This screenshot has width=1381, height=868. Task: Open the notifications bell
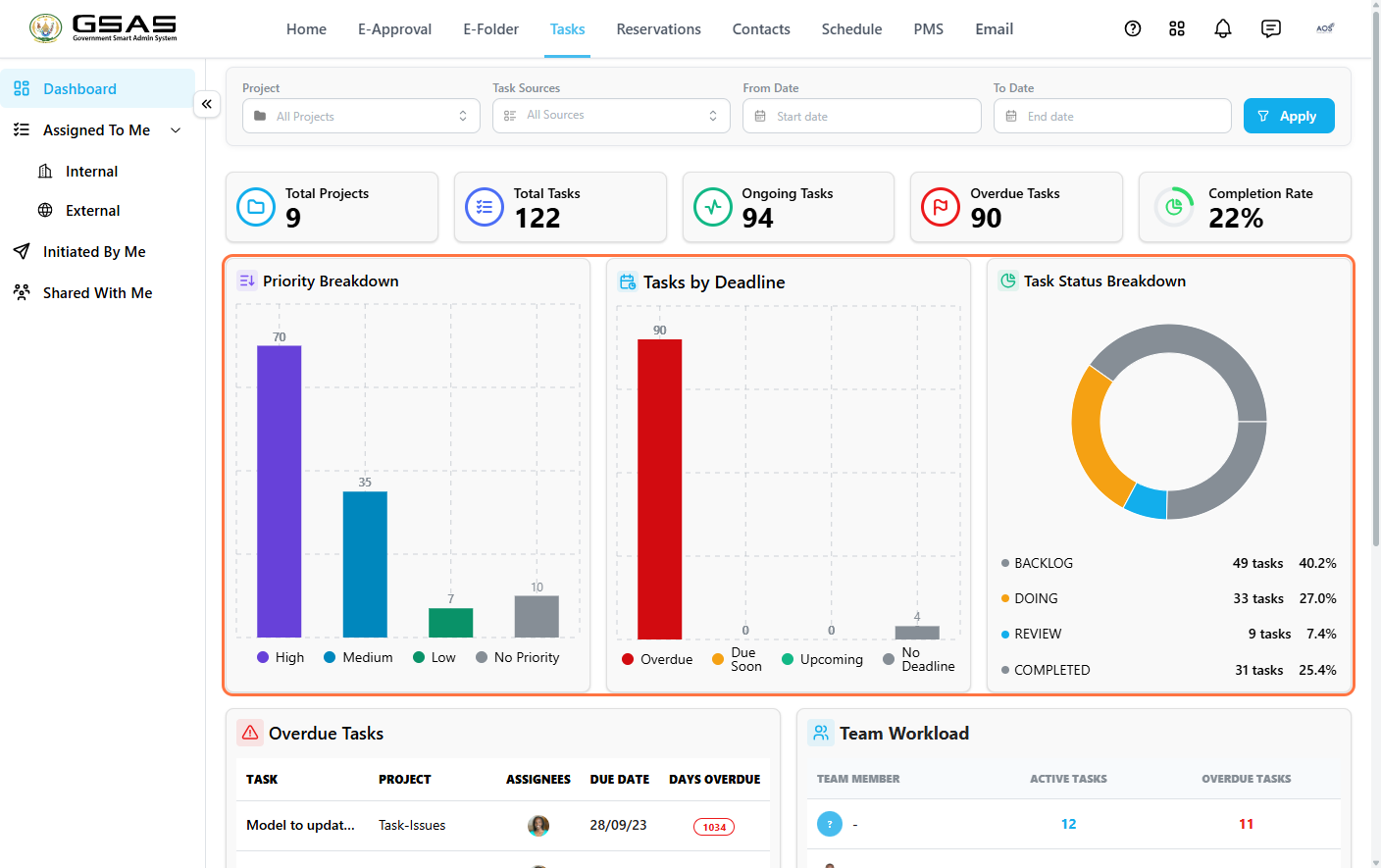coord(1223,28)
